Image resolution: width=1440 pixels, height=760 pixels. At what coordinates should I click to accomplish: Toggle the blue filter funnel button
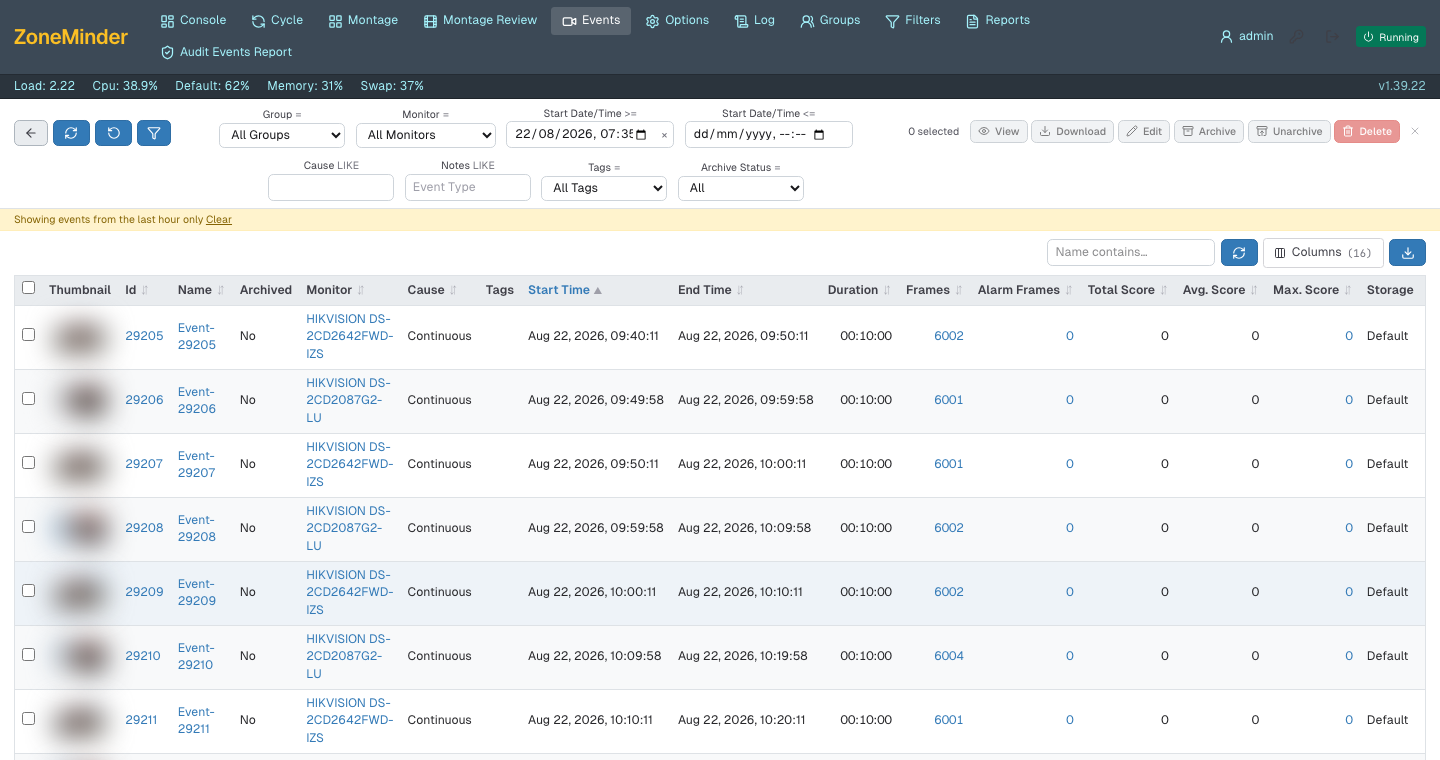coord(154,133)
